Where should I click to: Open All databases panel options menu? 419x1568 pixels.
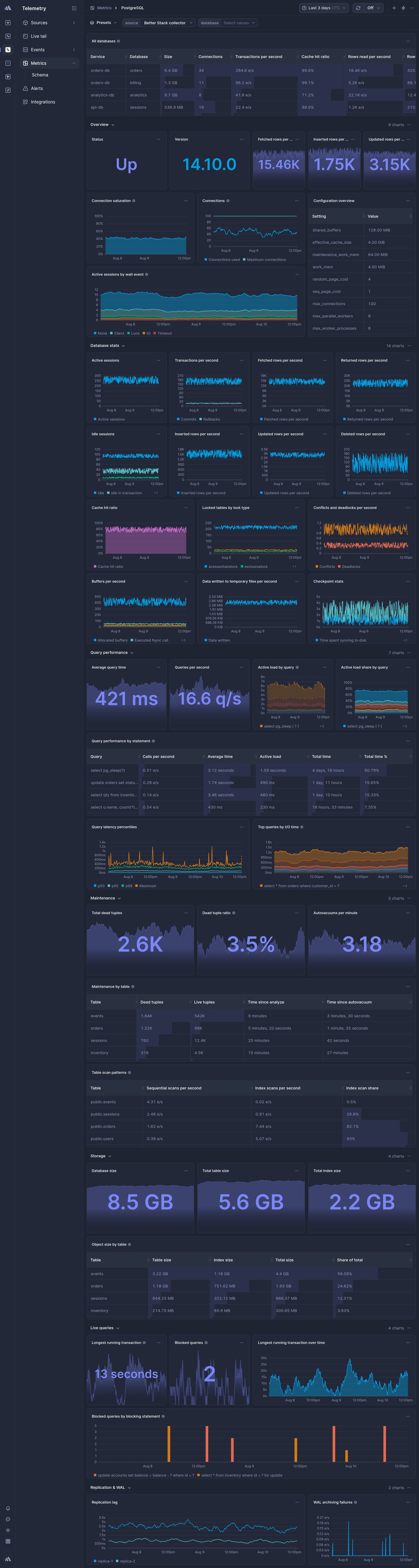point(408,41)
